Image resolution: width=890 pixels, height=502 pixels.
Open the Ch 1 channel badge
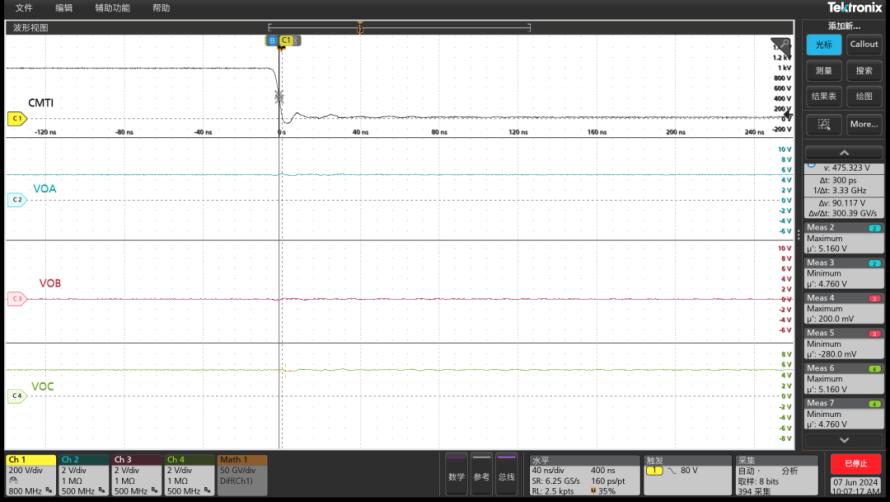pyautogui.click(x=31, y=475)
